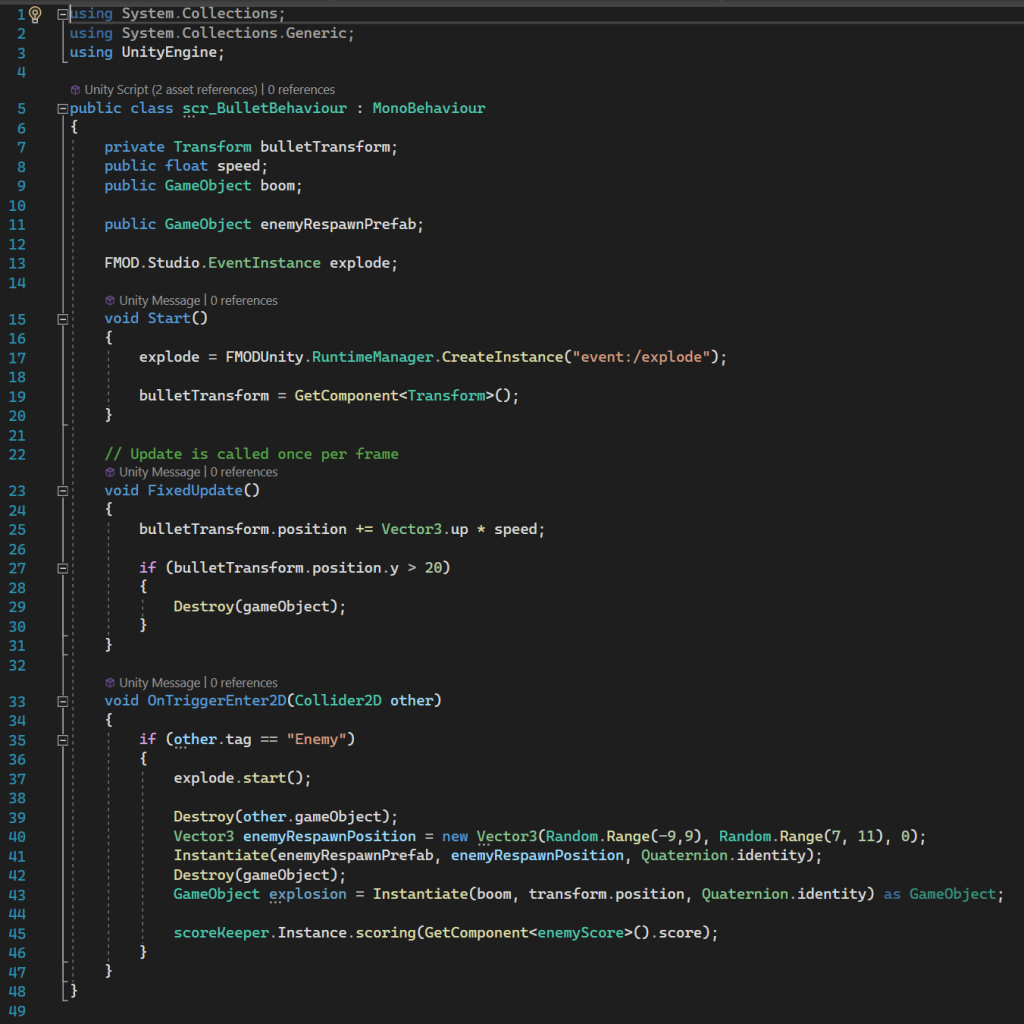Click "0 references" above the class declaration
The width and height of the screenshot is (1024, 1024).
[x=300, y=90]
